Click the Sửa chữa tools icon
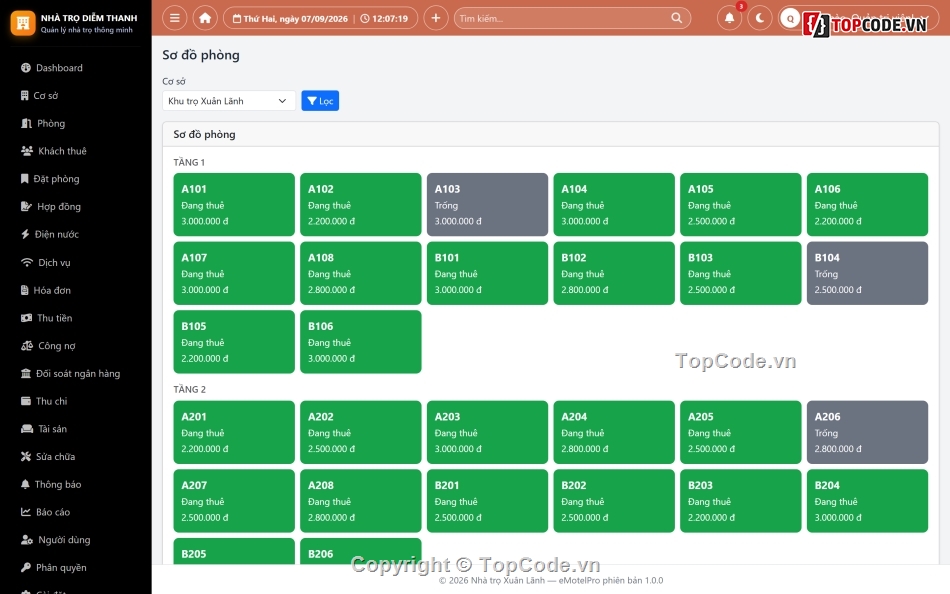Viewport: 950px width, 594px height. tap(25, 457)
